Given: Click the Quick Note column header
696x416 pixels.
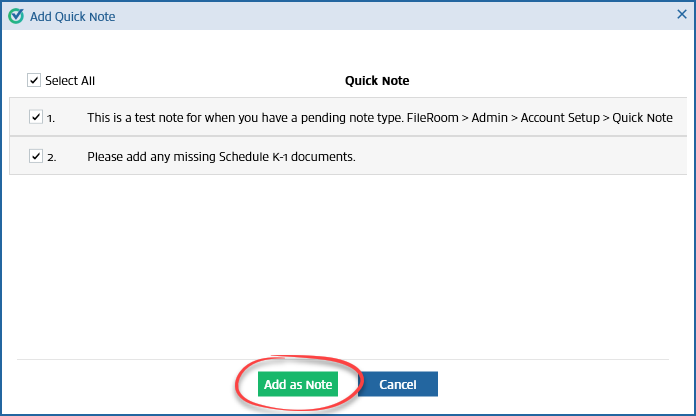Looking at the screenshot, I should pyautogui.click(x=377, y=81).
